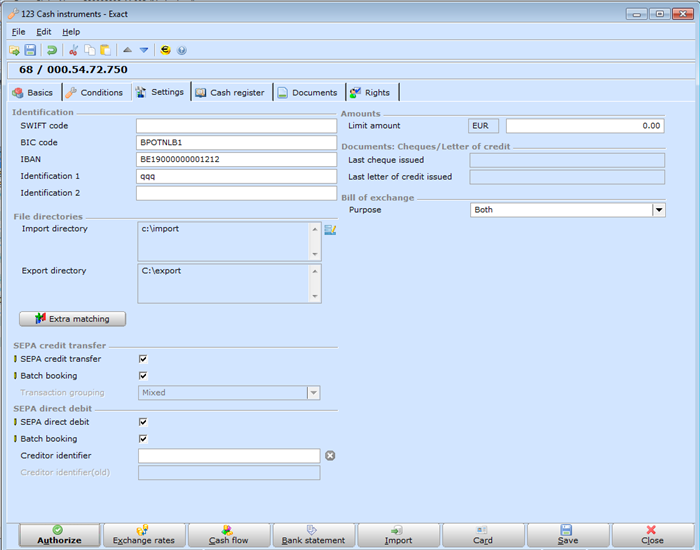This screenshot has width=700, height=550.
Task: Clear the Creditor identifier with X icon
Action: click(x=330, y=456)
